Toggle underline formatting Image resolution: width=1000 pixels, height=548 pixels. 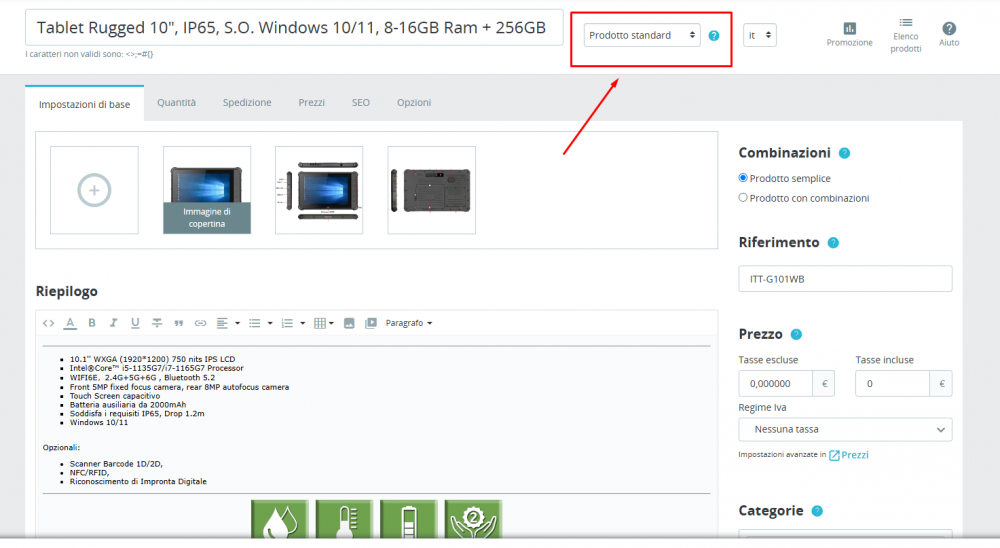(x=135, y=323)
